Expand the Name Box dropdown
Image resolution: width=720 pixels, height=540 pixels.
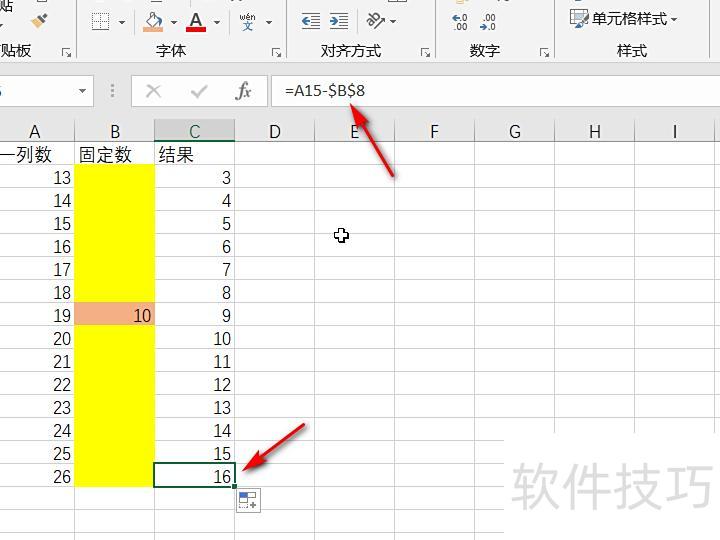(x=82, y=91)
